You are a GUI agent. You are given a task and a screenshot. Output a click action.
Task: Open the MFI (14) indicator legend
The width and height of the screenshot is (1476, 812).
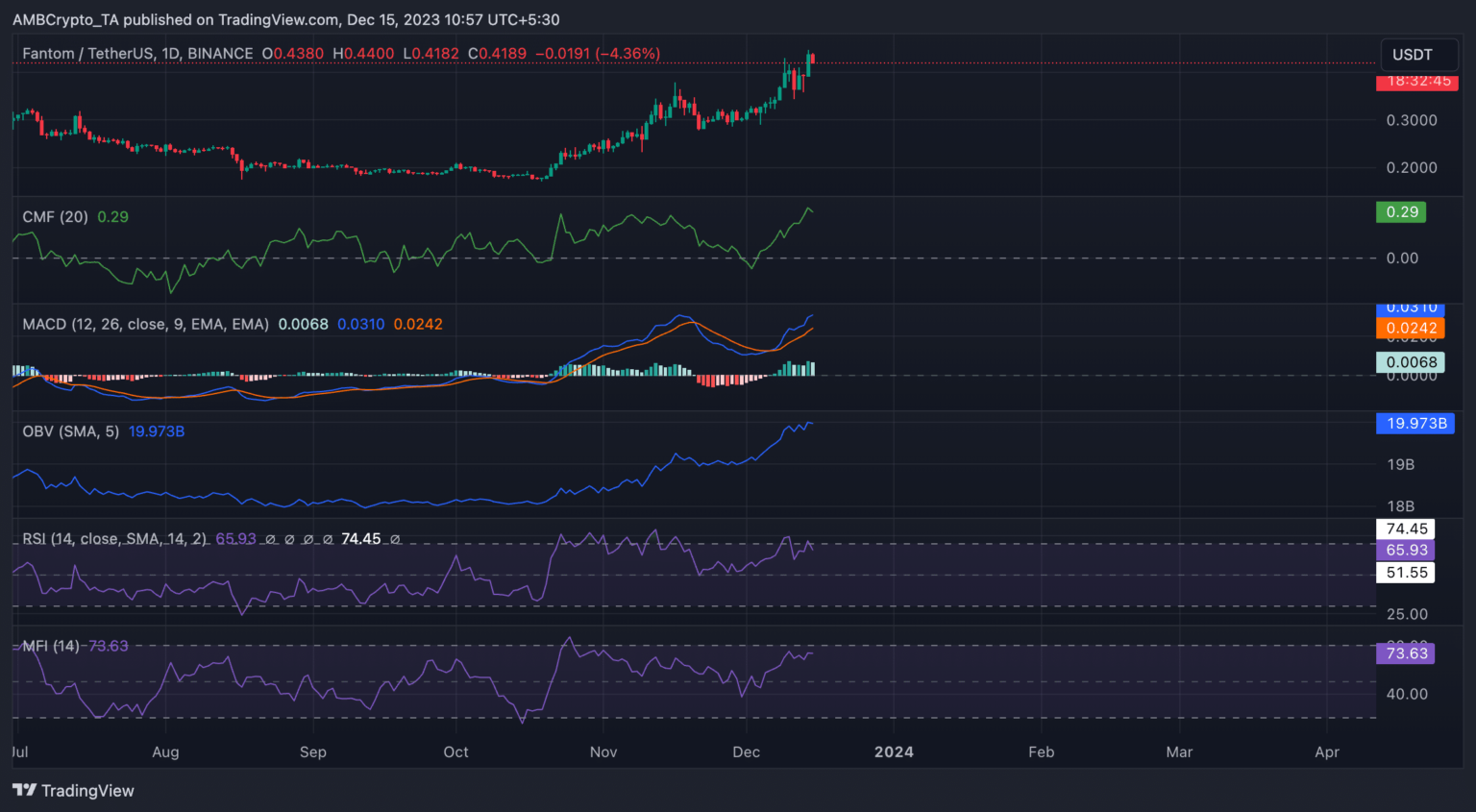point(51,647)
